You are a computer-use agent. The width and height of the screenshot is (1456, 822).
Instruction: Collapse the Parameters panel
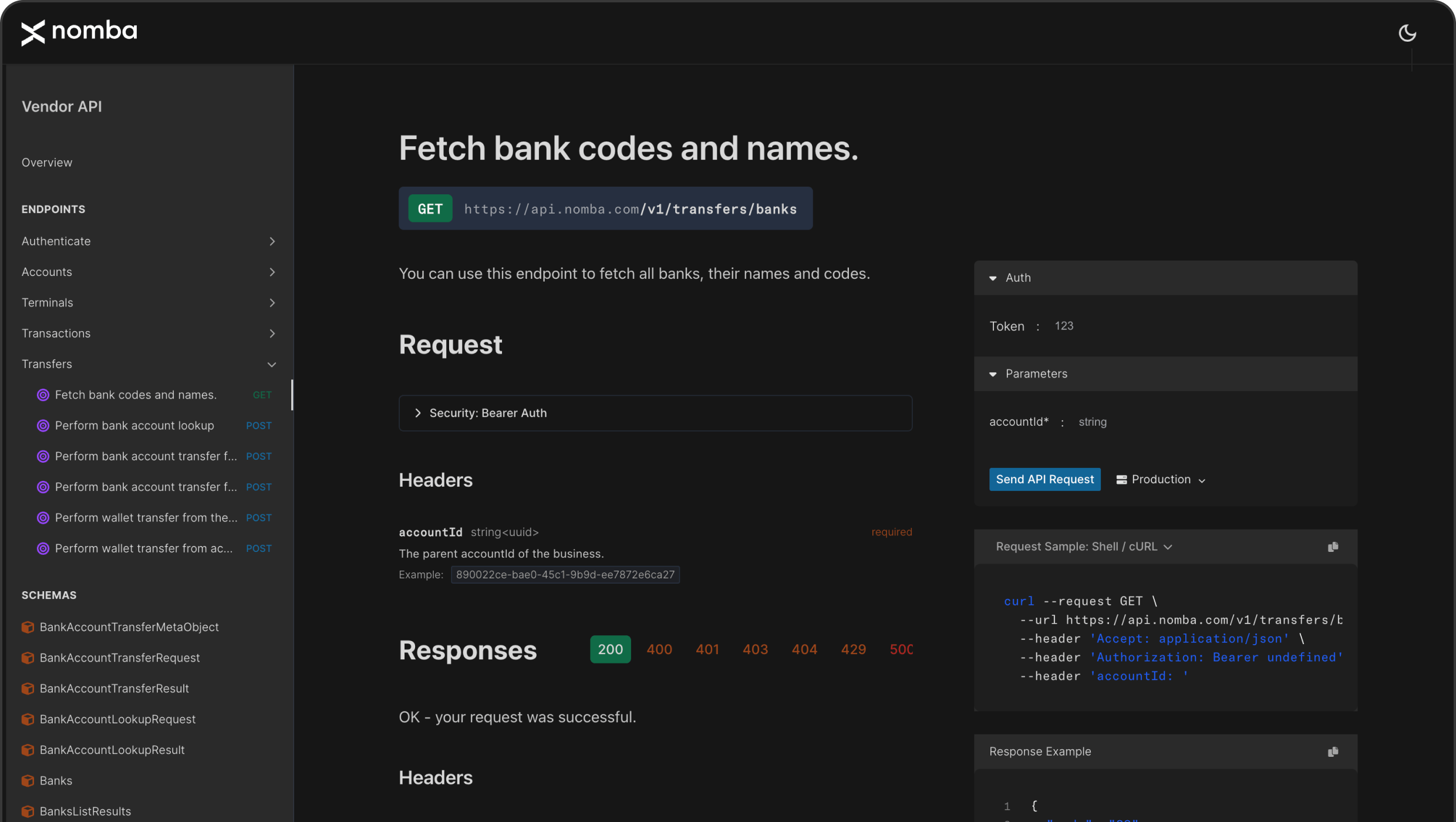coord(1165,374)
